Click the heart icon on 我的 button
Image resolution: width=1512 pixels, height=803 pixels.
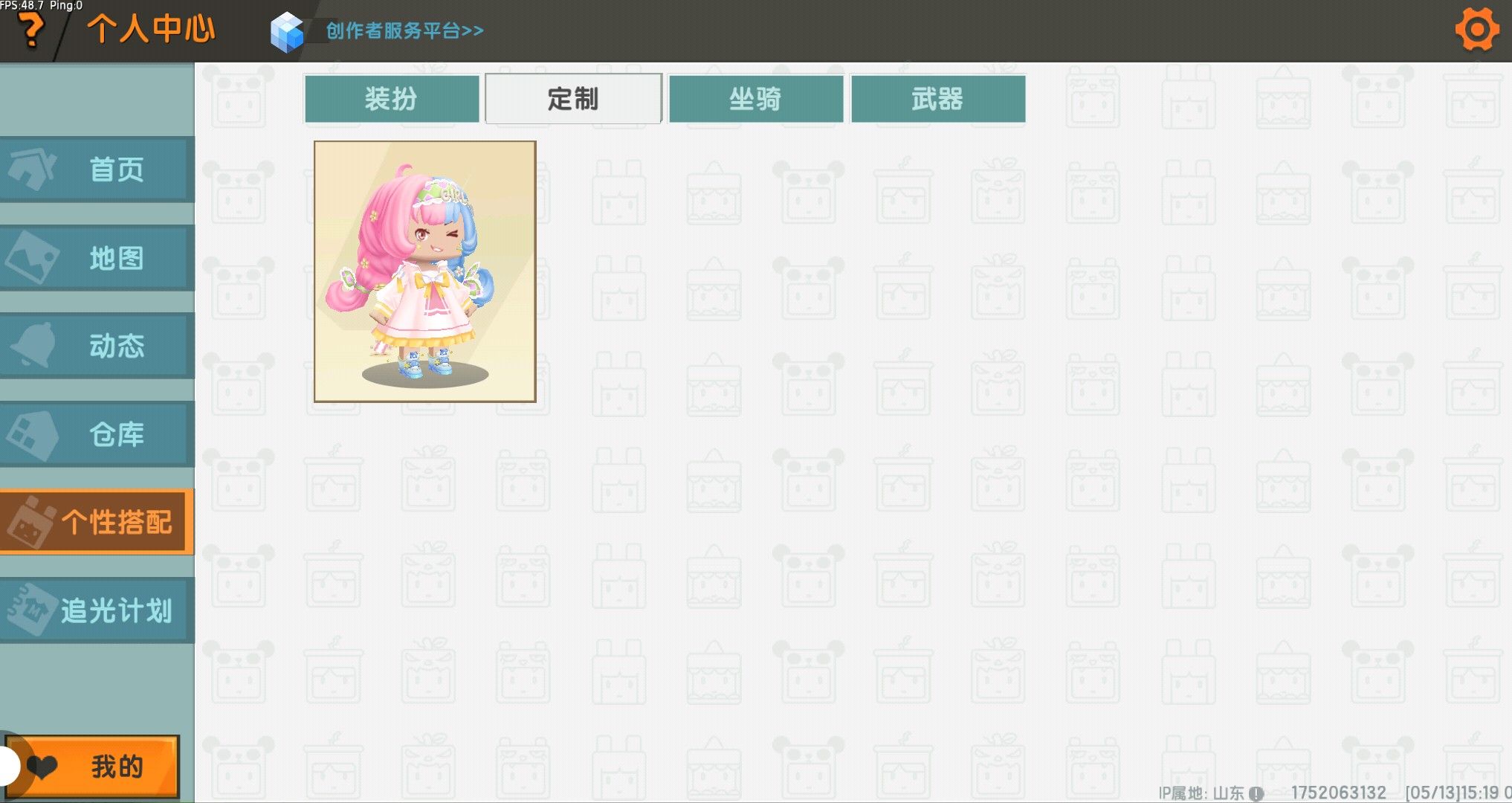point(42,766)
